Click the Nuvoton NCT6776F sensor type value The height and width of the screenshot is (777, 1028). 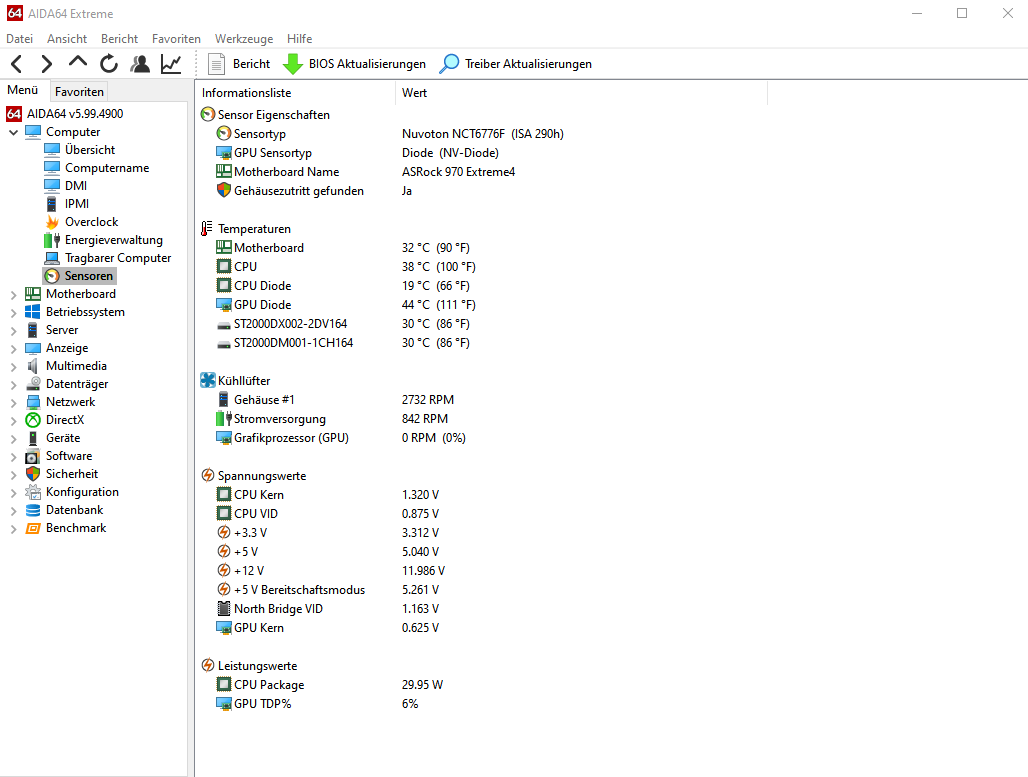point(483,134)
